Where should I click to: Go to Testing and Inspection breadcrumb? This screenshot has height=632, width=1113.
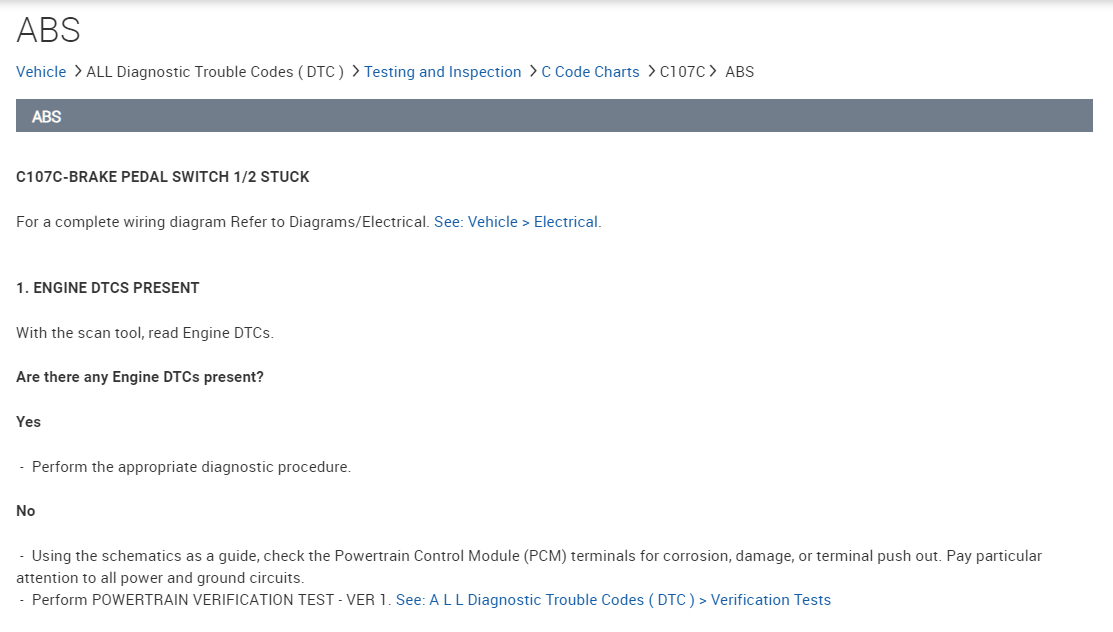pyautogui.click(x=442, y=72)
